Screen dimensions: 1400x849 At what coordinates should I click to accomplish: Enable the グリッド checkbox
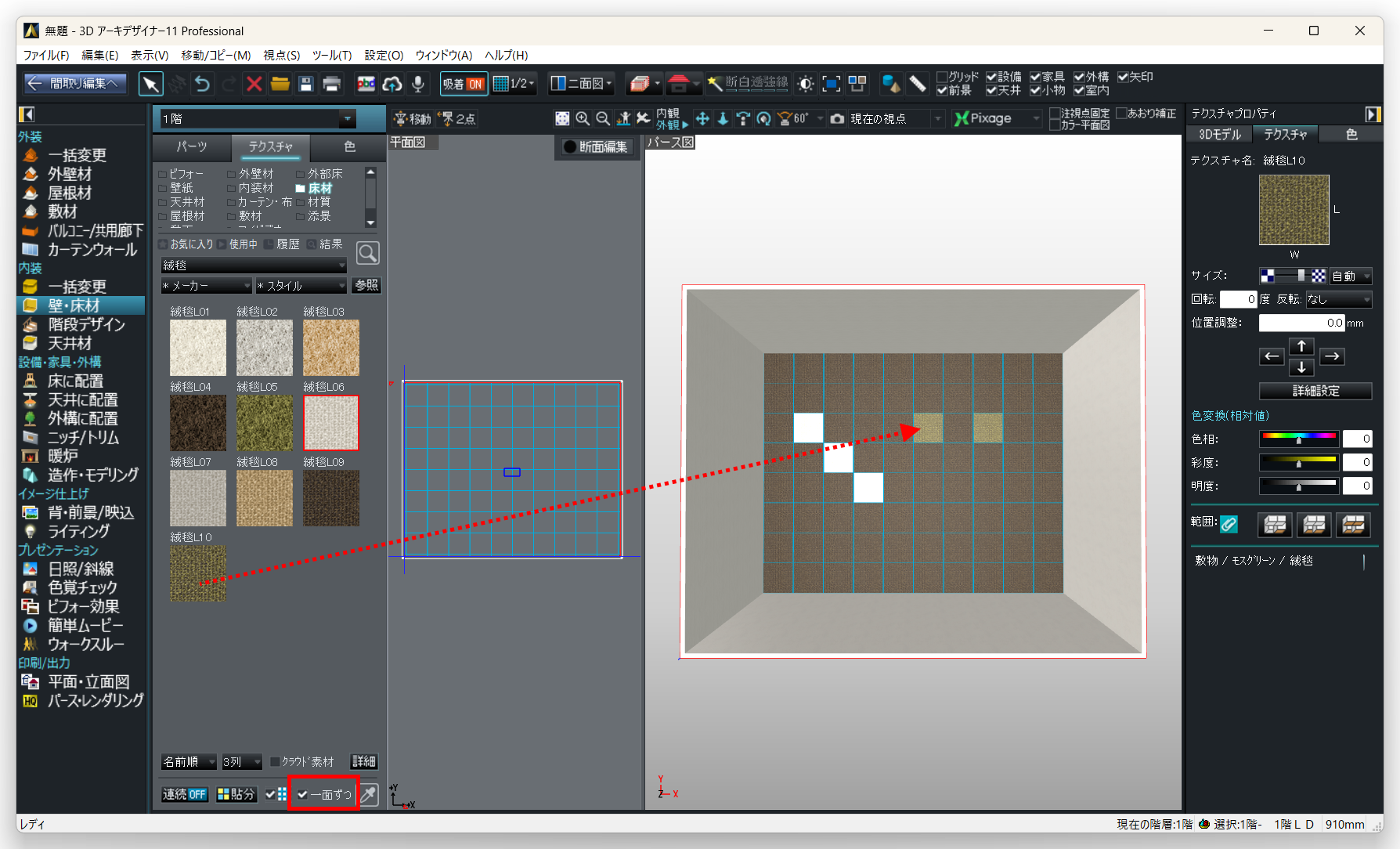pos(943,77)
